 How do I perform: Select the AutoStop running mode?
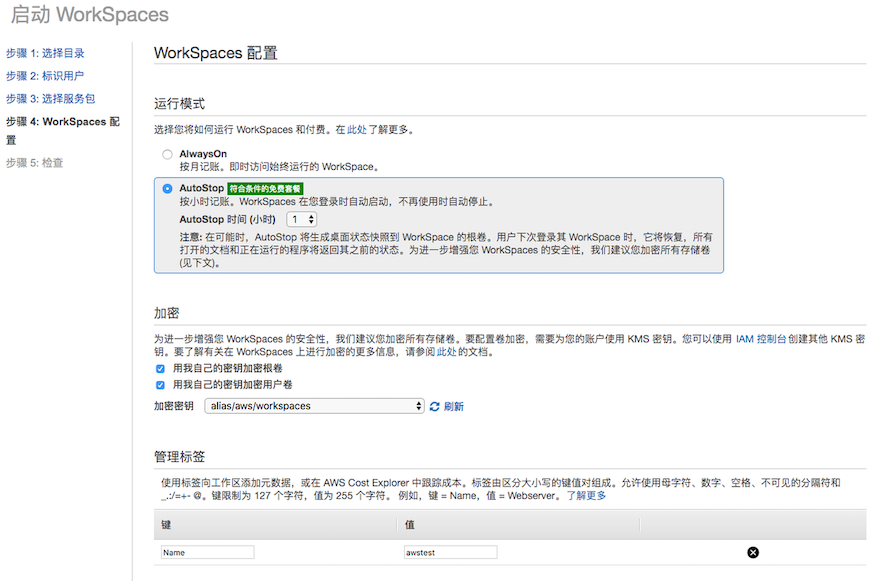(167, 189)
